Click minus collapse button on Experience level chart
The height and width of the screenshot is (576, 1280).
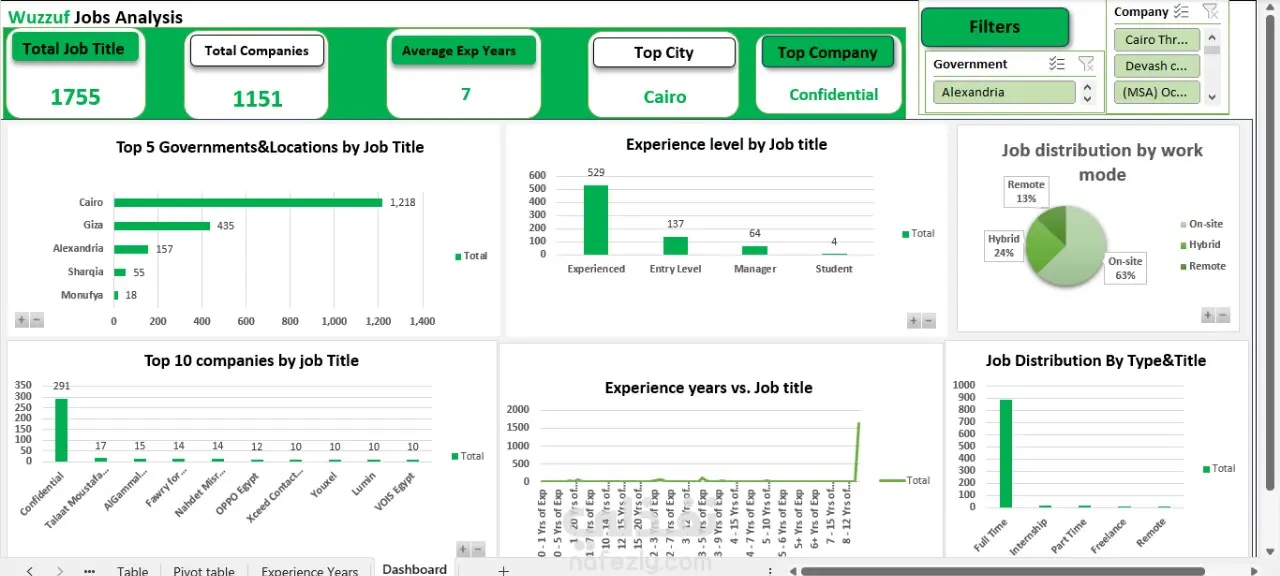[x=928, y=321]
